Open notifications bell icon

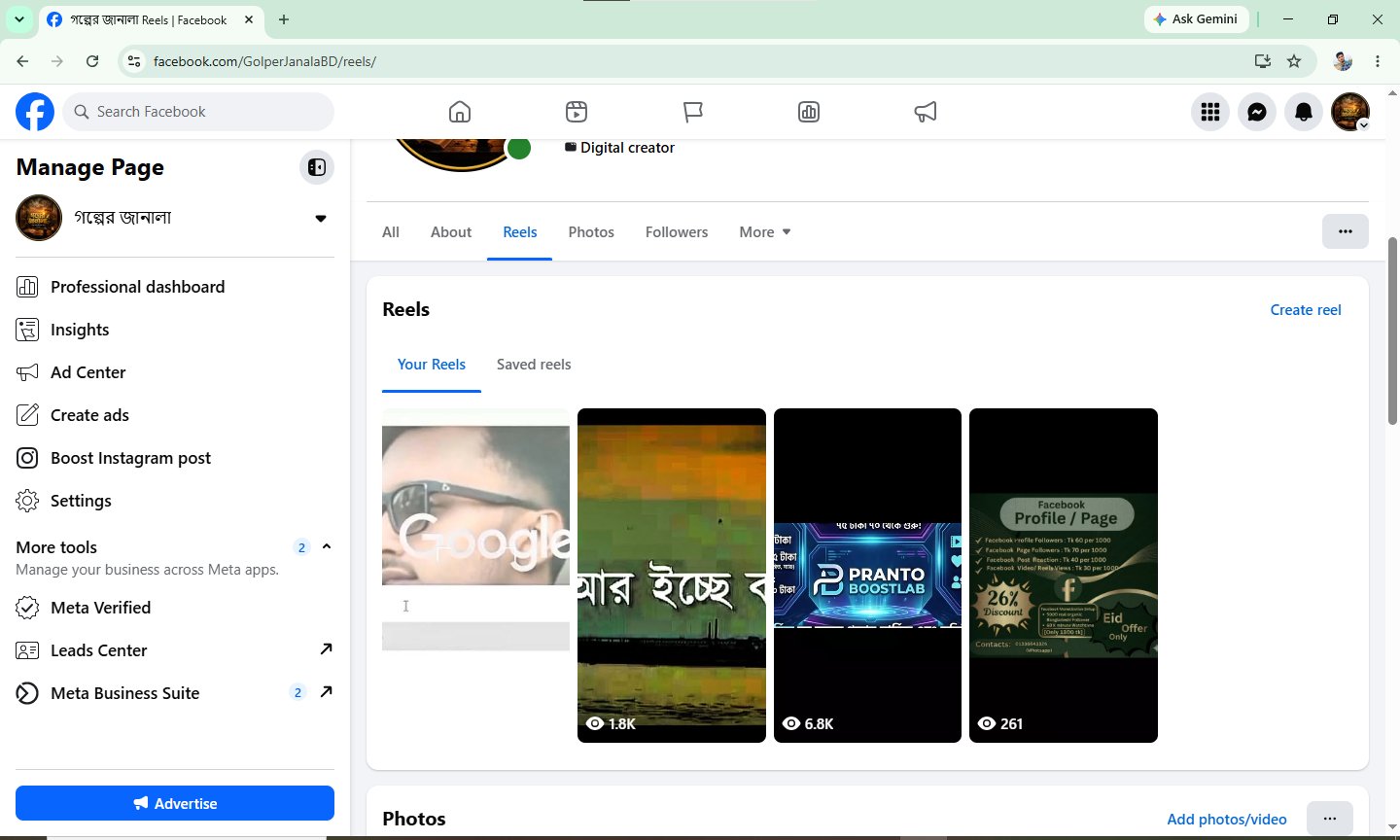(x=1304, y=112)
